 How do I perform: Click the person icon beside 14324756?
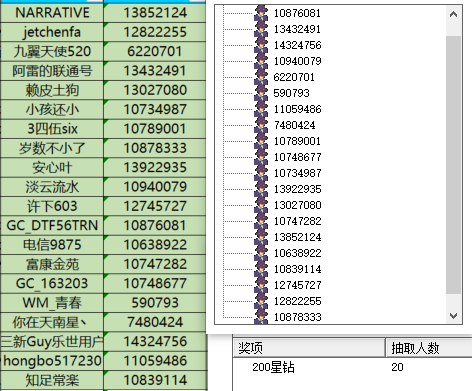[x=261, y=45]
